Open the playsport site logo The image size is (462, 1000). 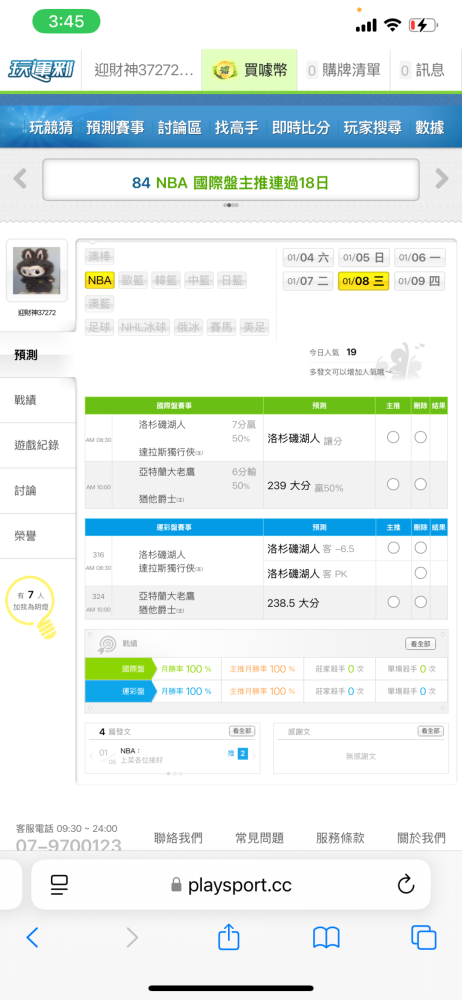tap(41, 70)
